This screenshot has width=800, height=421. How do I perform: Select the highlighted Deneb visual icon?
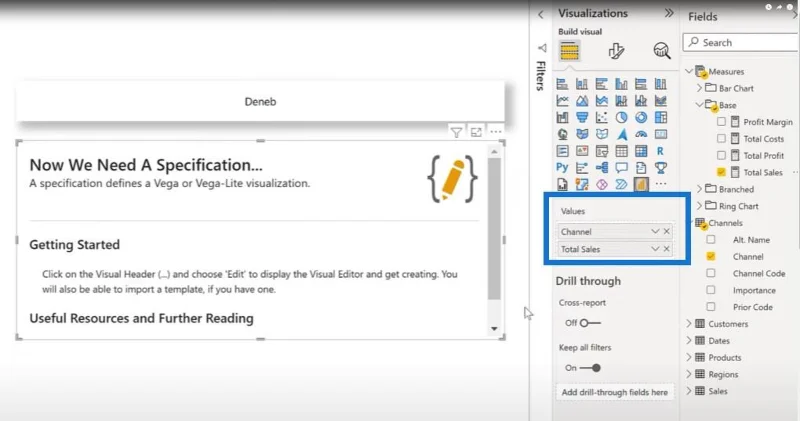pos(641,184)
